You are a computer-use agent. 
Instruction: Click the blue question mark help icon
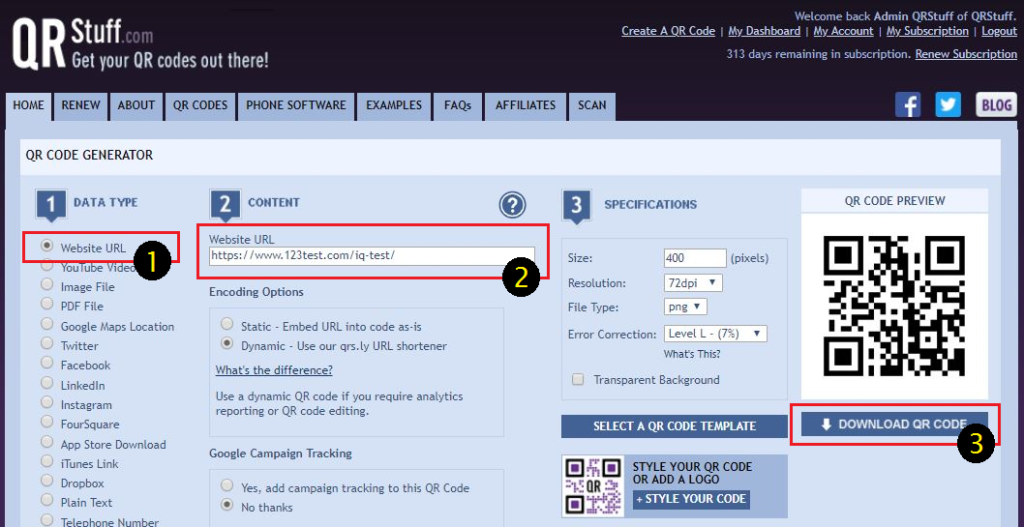pyautogui.click(x=512, y=206)
